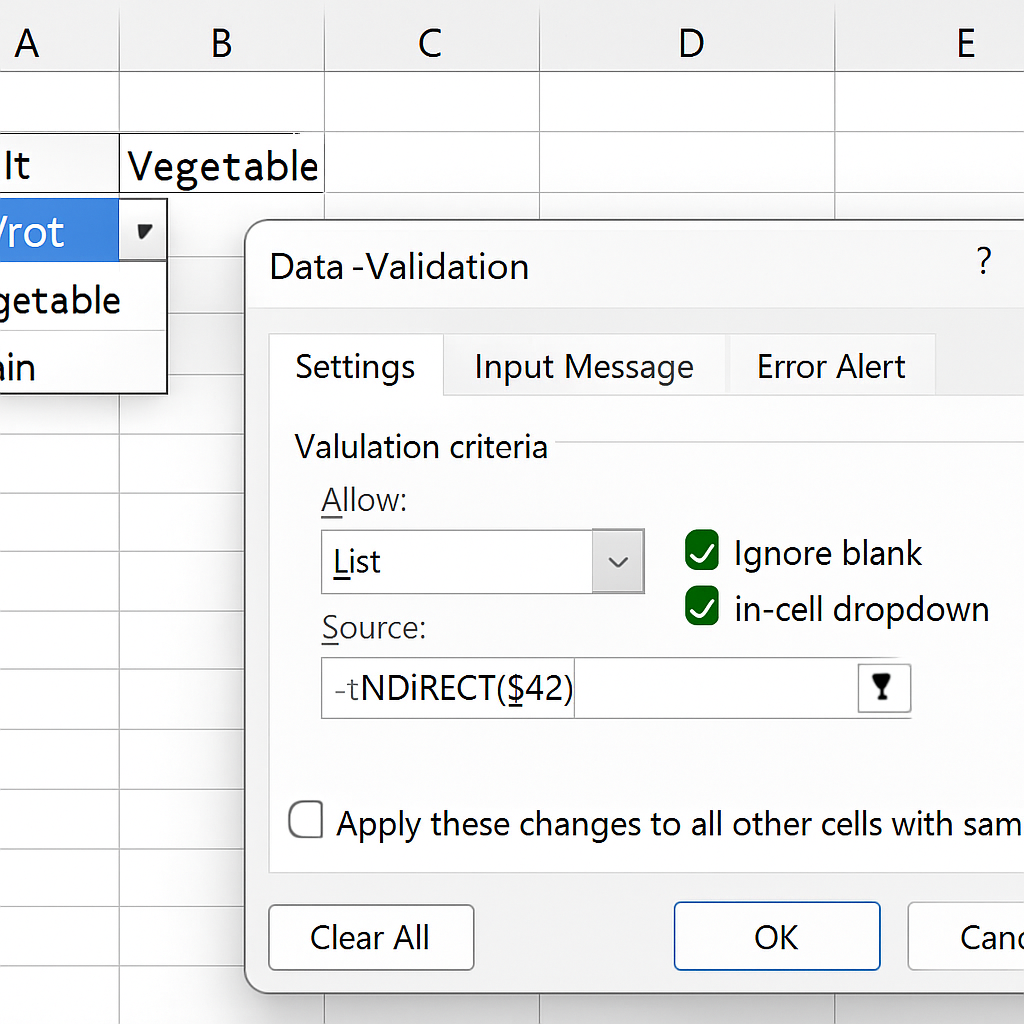Click the OK button
Image resolution: width=1024 pixels, height=1024 pixels.
coord(776,937)
